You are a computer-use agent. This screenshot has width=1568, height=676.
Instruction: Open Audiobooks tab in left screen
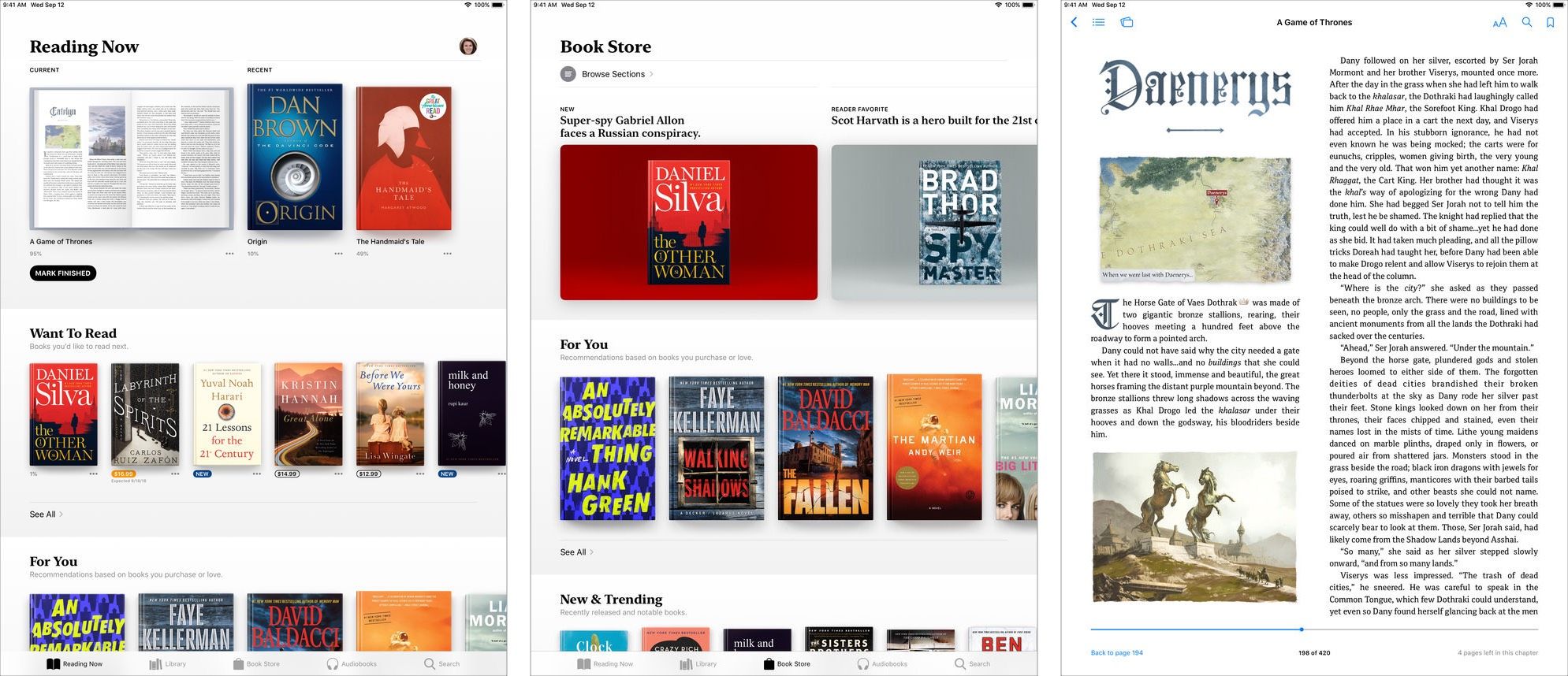(352, 664)
